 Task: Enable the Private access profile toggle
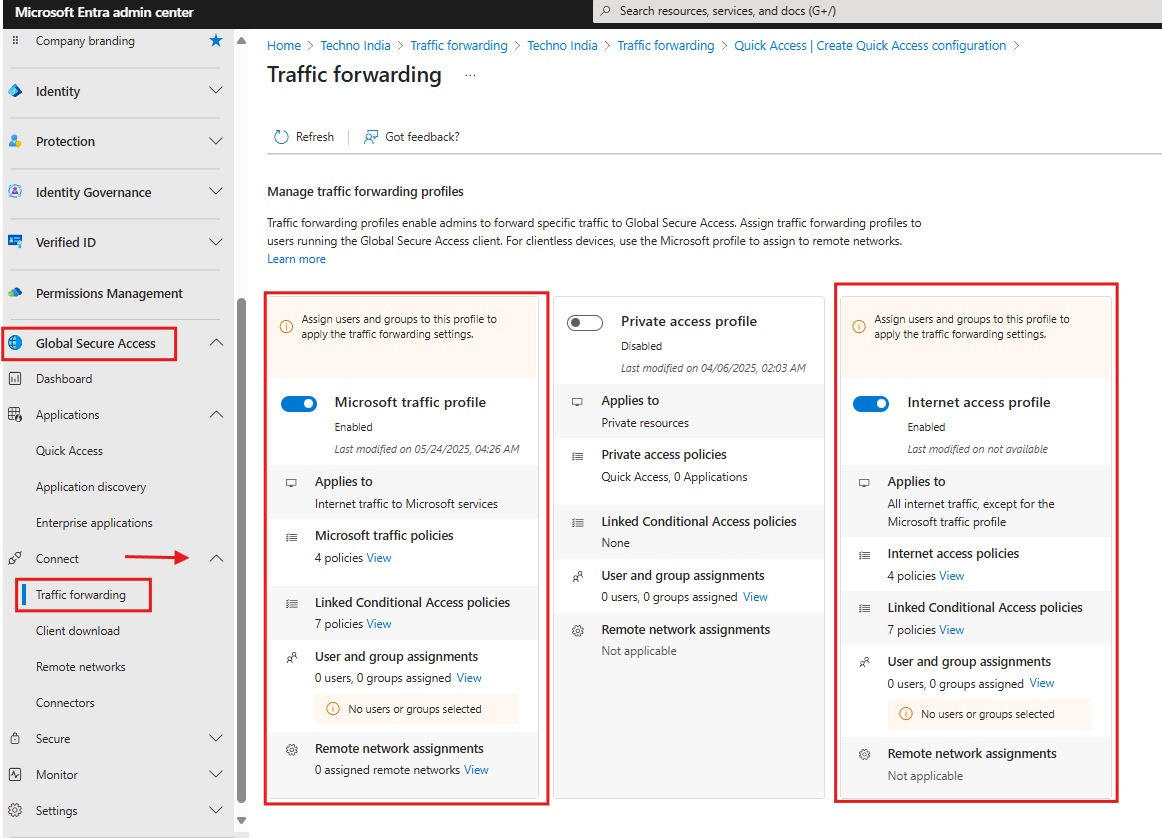tap(585, 323)
